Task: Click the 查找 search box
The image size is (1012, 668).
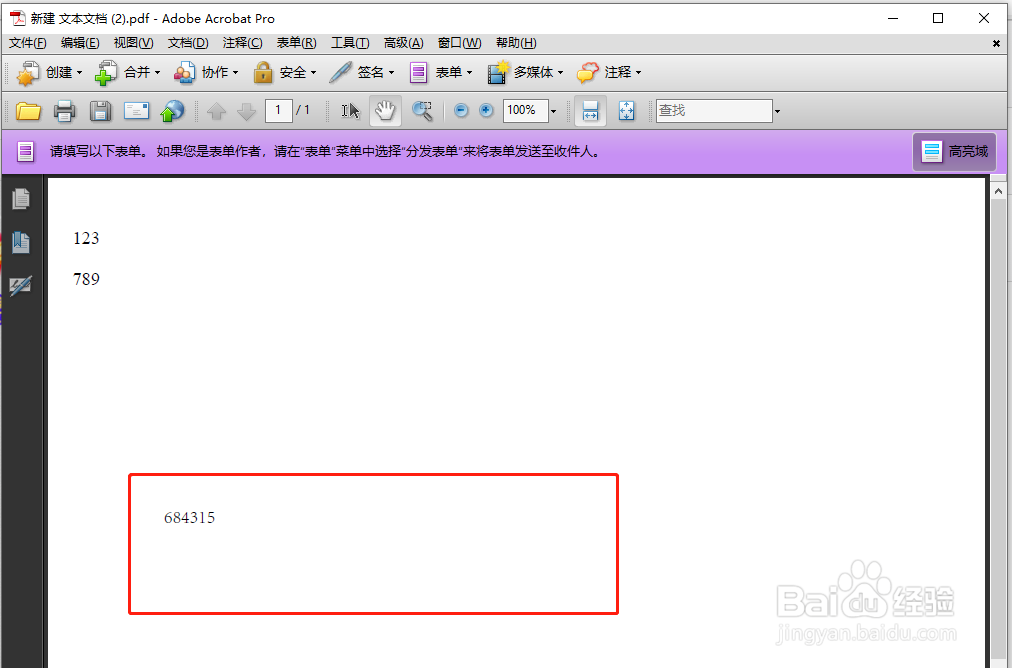Action: [x=714, y=110]
